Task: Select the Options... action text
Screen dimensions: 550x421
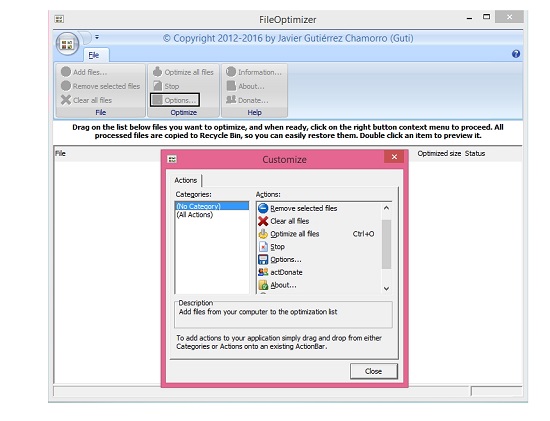Action: 286,260
